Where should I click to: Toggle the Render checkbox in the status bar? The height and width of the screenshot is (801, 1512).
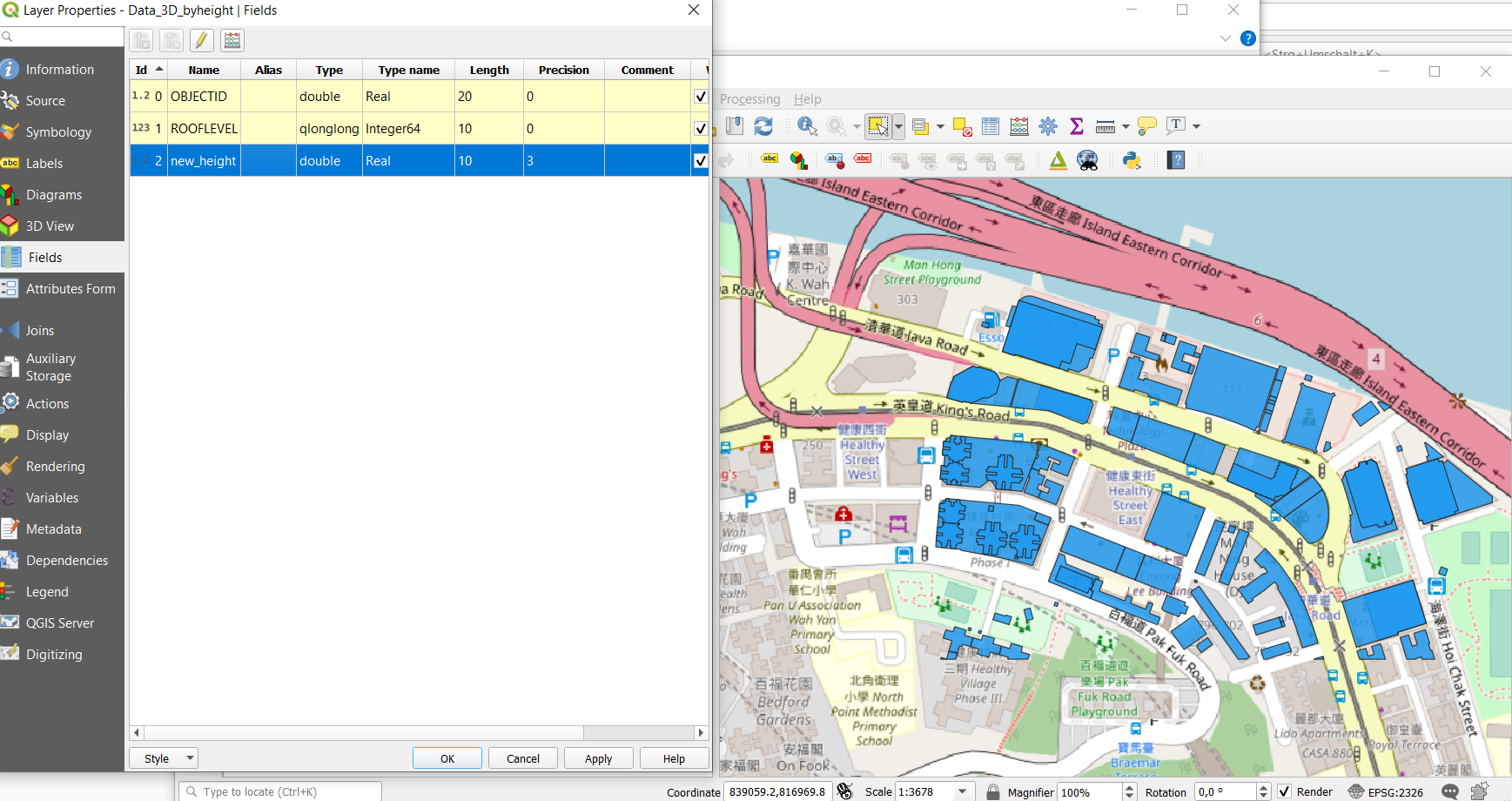1286,792
